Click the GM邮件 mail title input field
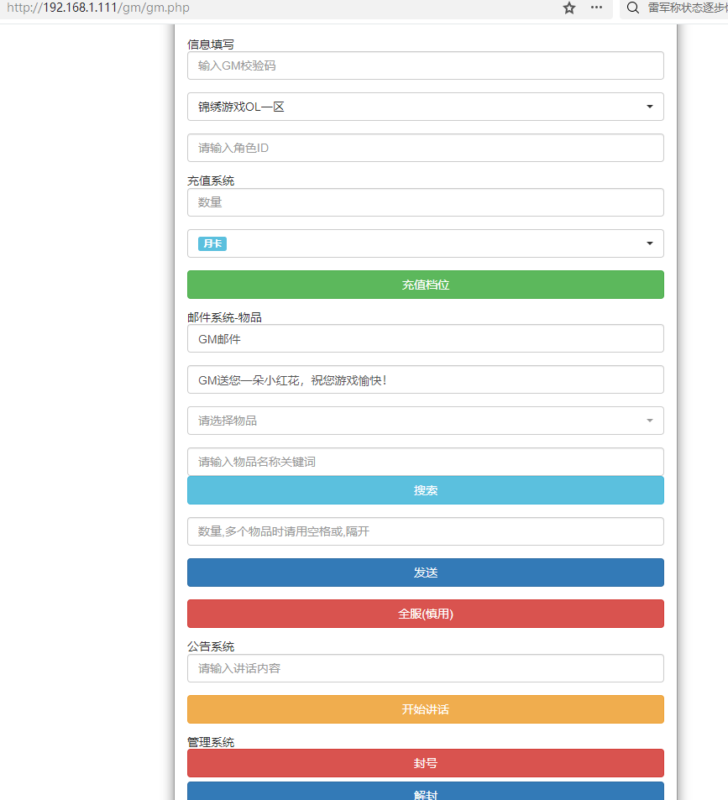 point(425,338)
